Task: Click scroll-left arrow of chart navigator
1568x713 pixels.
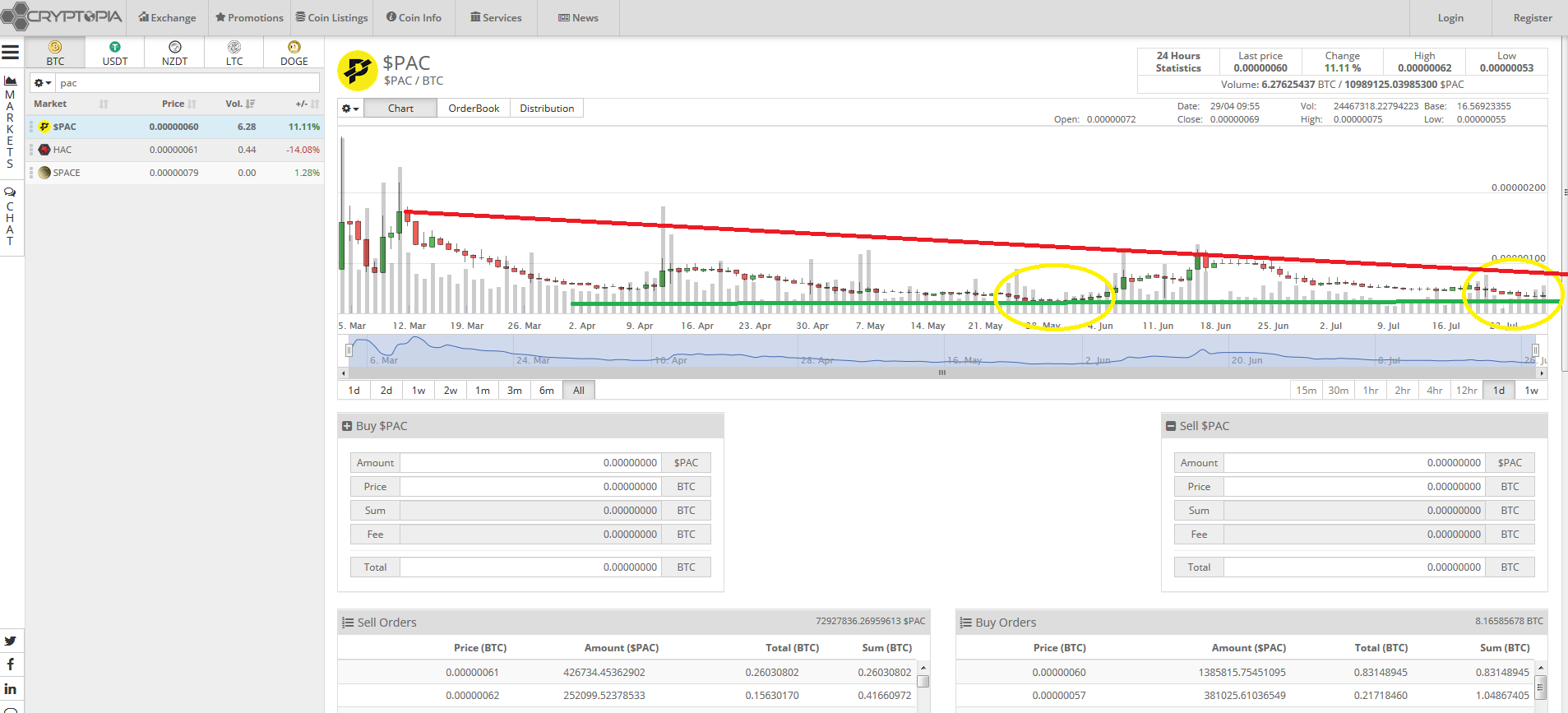Action: pyautogui.click(x=343, y=373)
